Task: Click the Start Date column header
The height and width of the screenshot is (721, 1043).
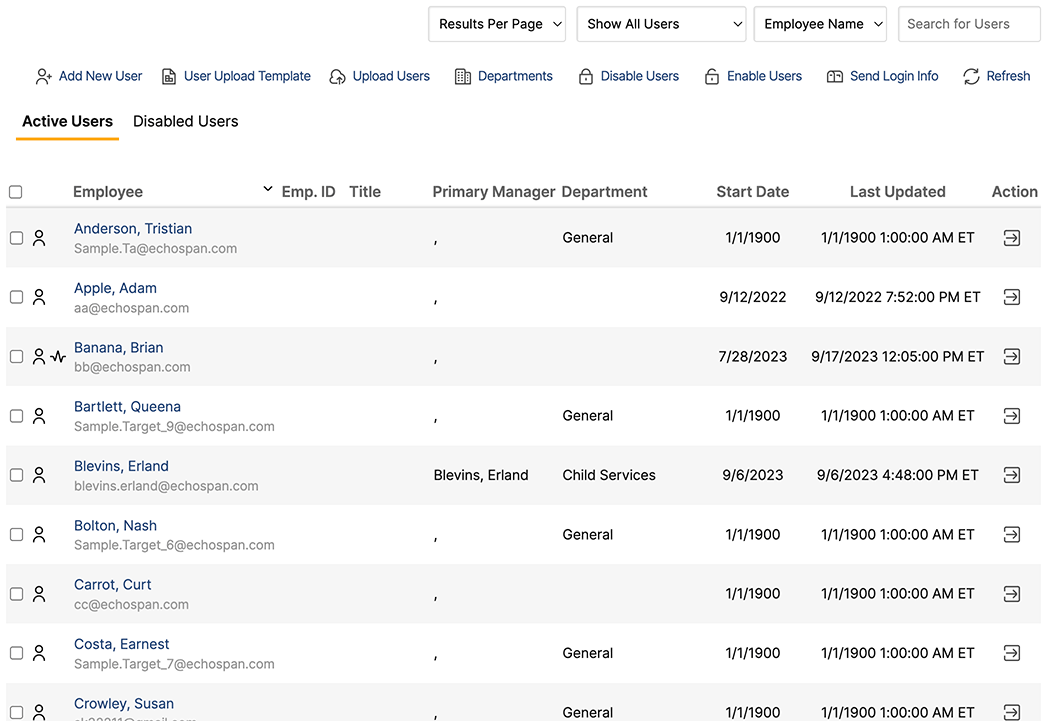Action: click(x=752, y=192)
